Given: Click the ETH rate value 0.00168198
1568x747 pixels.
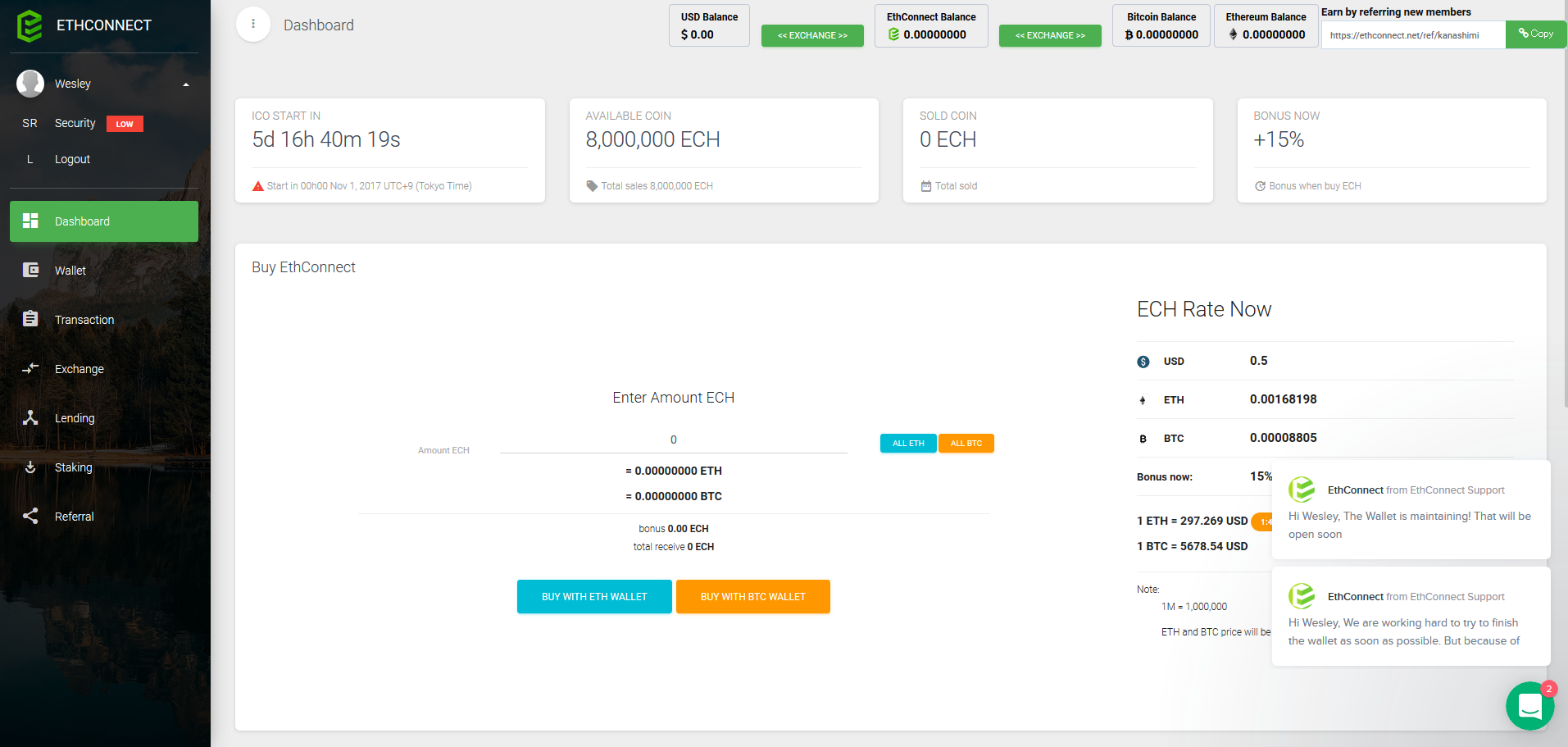Looking at the screenshot, I should click(1284, 399).
